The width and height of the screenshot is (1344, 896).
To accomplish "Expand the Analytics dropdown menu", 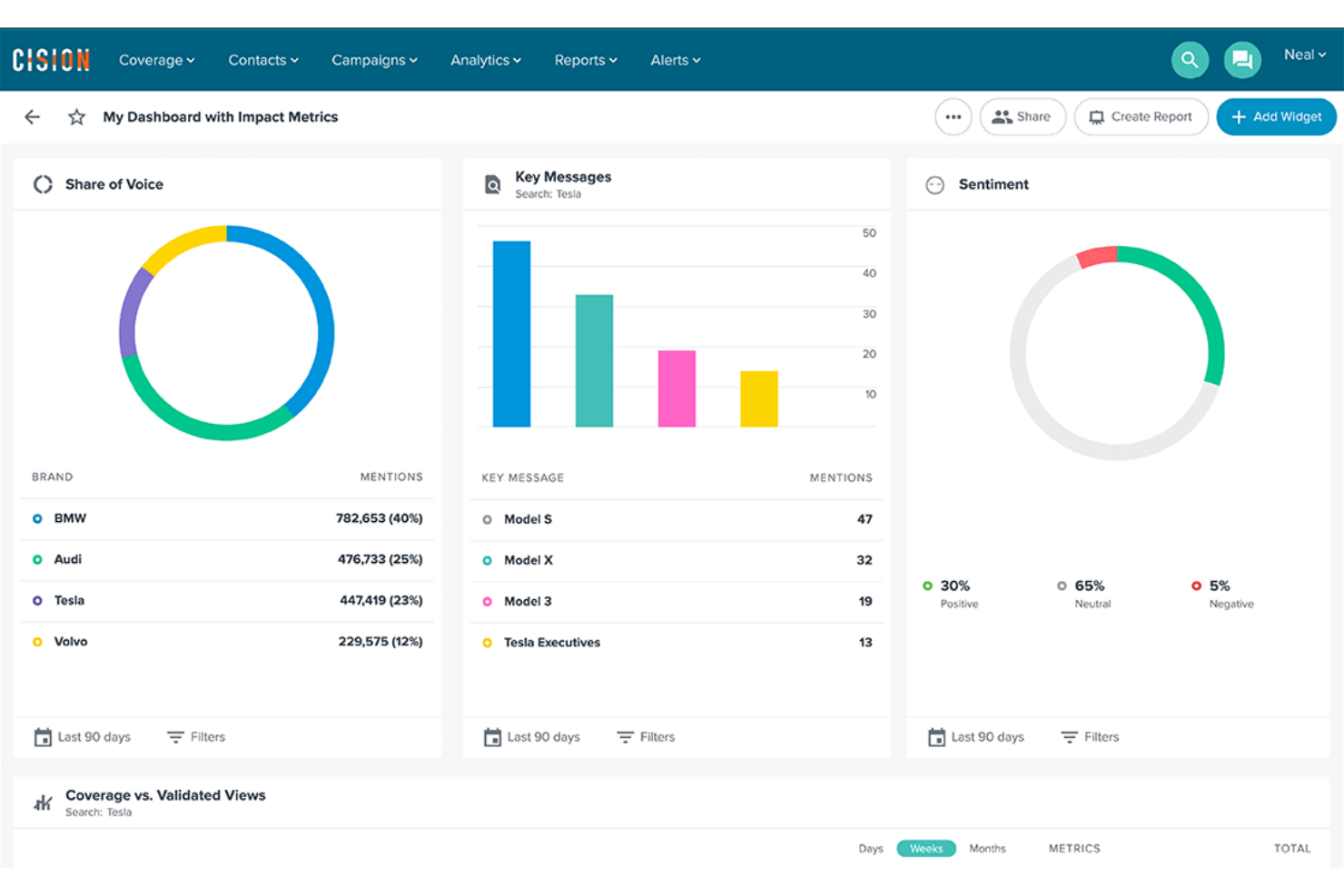I will [x=485, y=60].
